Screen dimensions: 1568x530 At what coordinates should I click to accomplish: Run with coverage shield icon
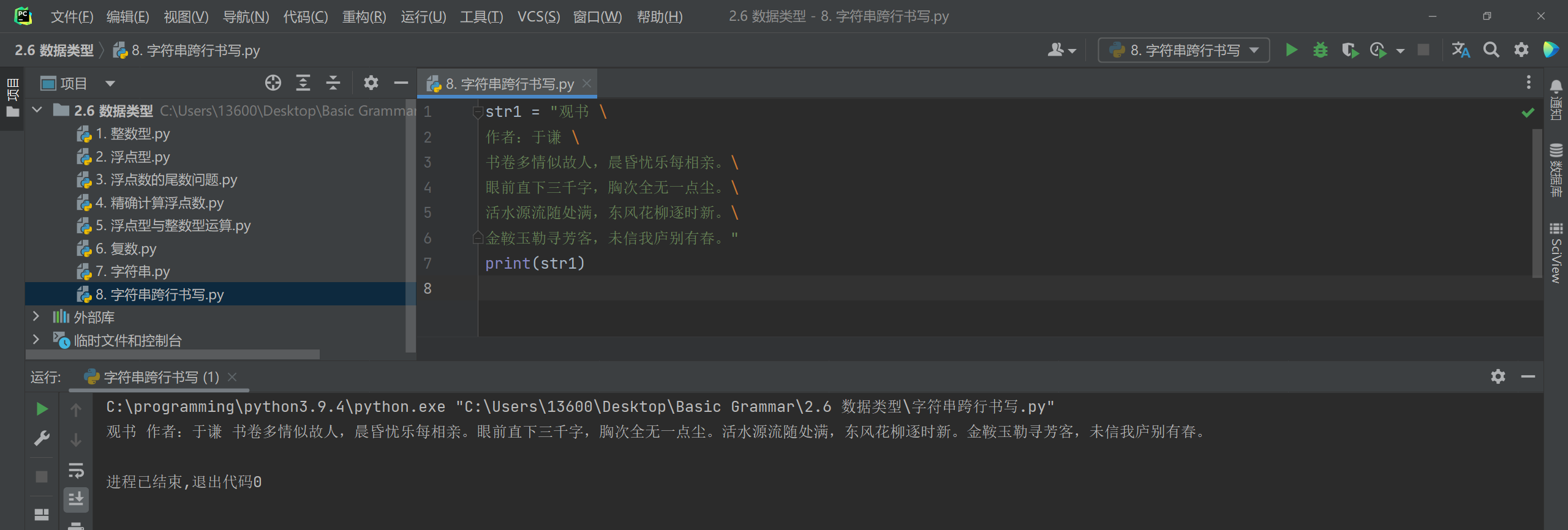(x=1349, y=50)
